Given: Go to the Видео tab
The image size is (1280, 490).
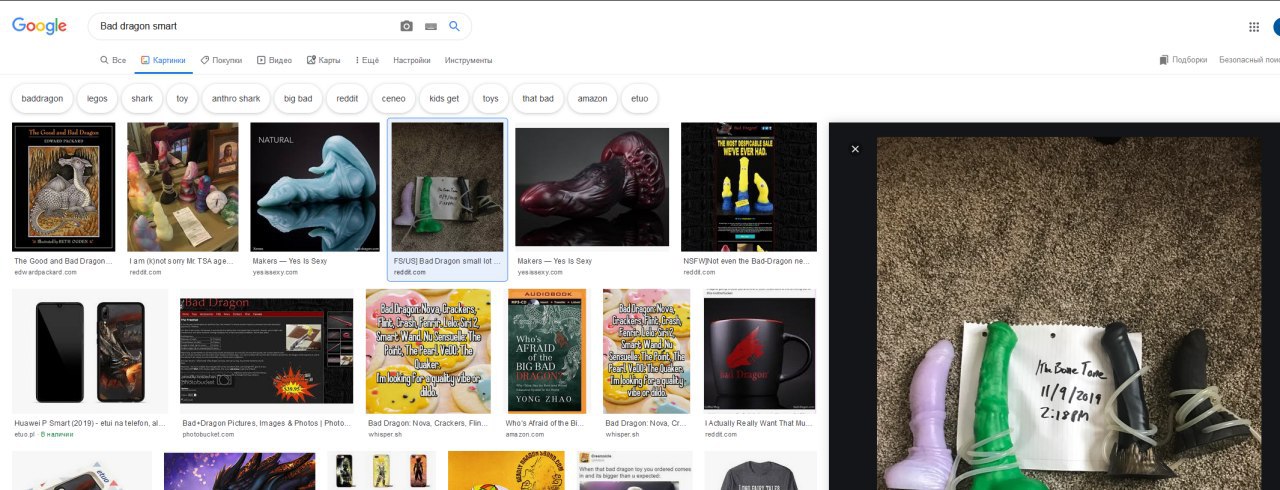Looking at the screenshot, I should 274,60.
